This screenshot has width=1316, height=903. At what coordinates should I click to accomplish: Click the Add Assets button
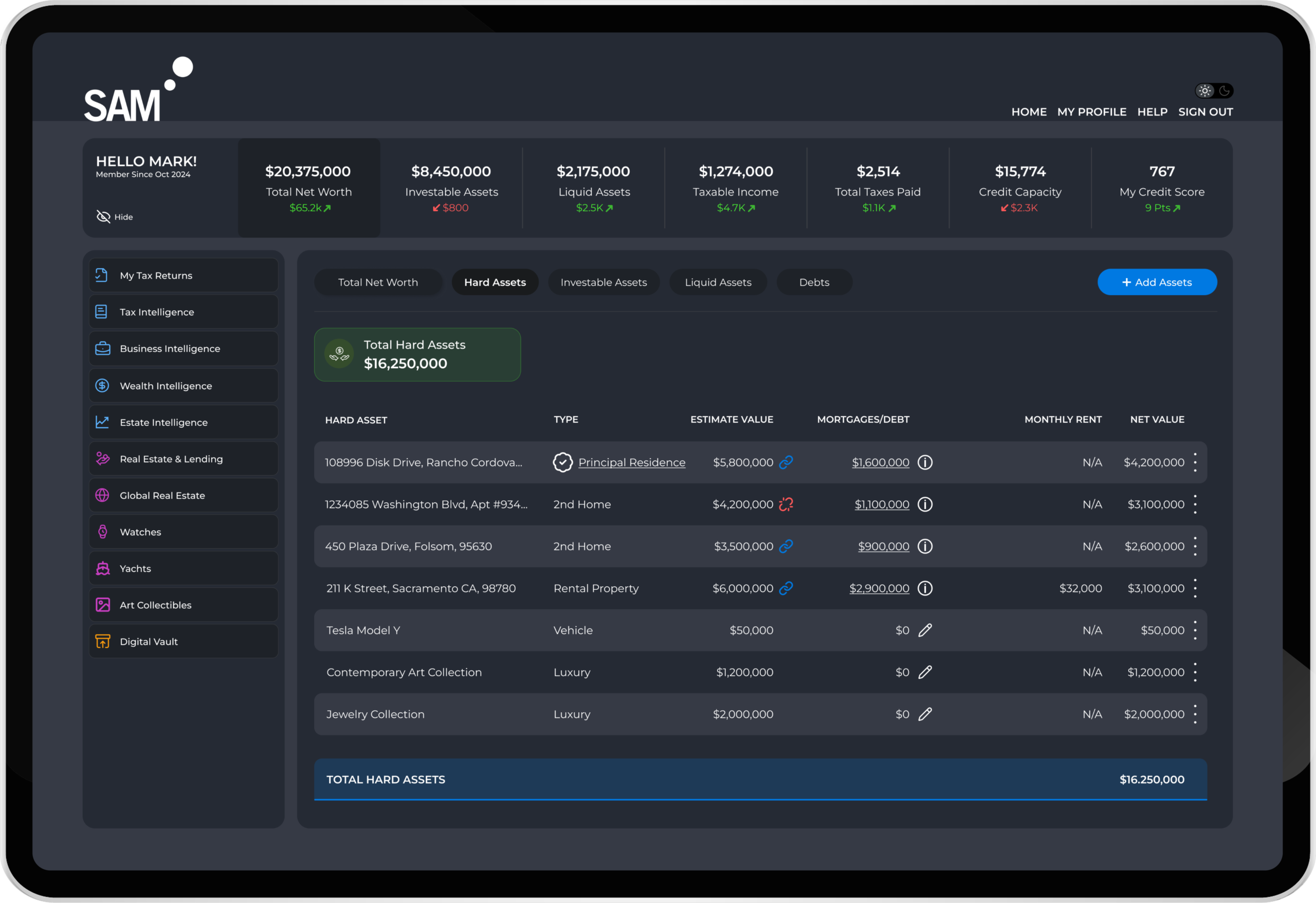[x=1157, y=282]
